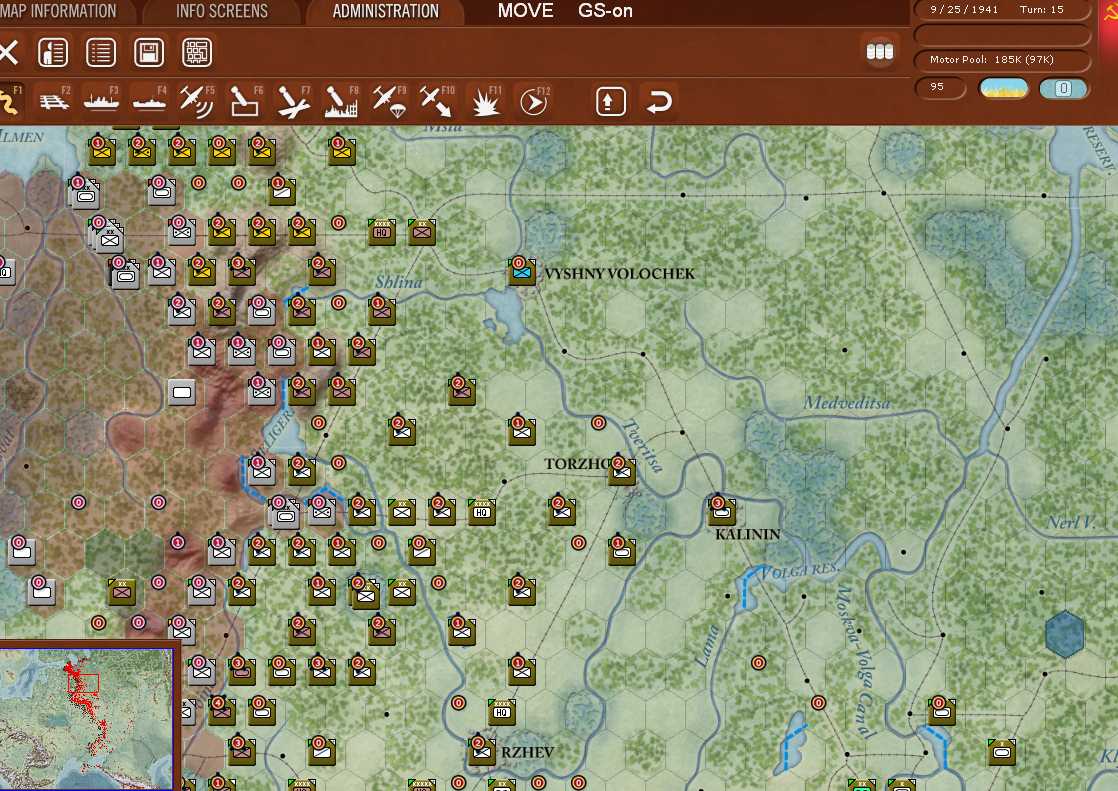This screenshot has width=1118, height=791.
Task: Select F8 bomb city mode
Action: tap(342, 101)
